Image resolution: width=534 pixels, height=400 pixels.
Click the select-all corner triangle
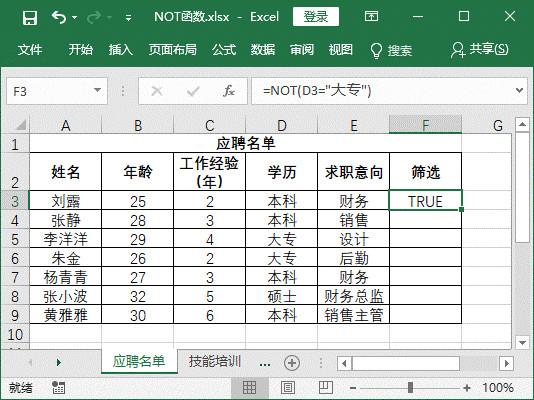point(21,125)
